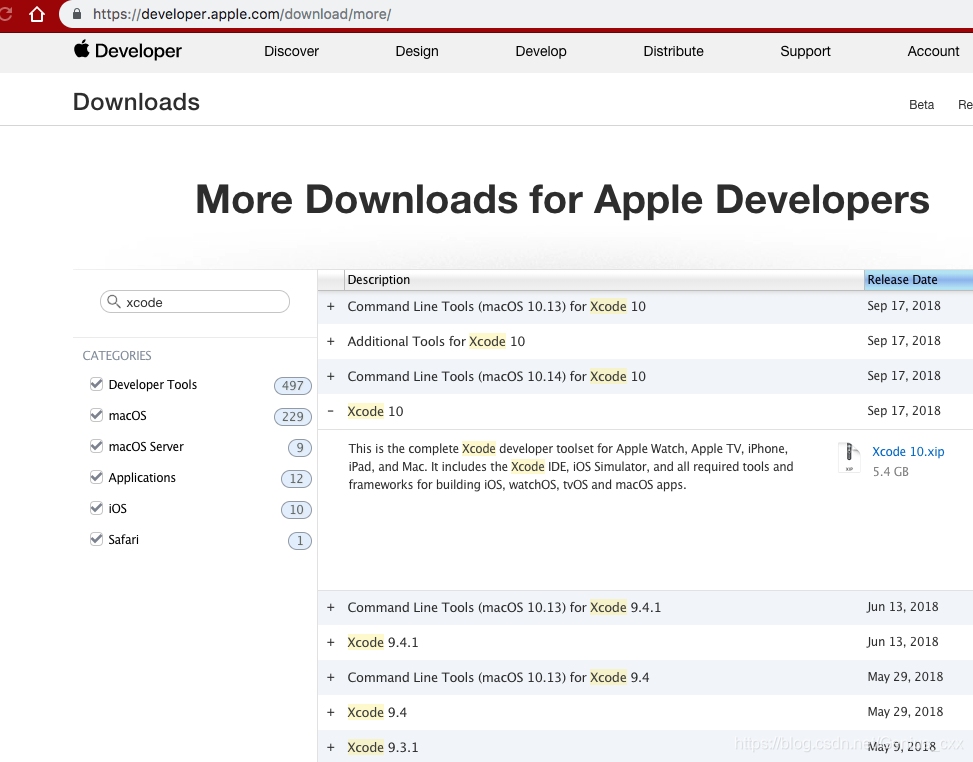Expand Command Line Tools for Xcode 9.4

(331, 677)
